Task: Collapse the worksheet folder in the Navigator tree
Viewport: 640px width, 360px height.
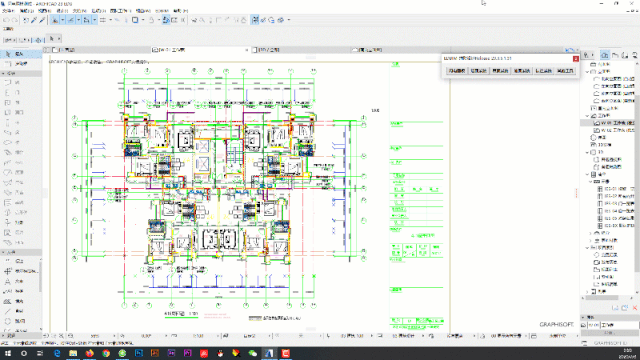Action: point(588,116)
